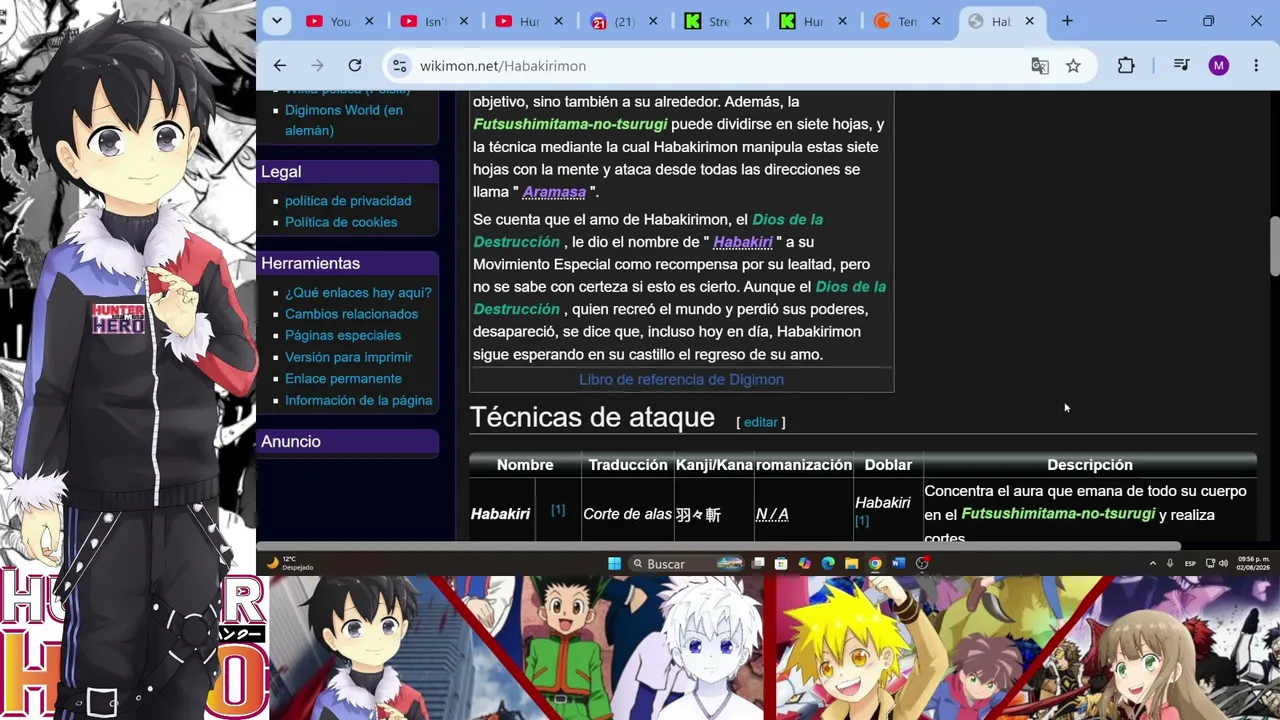
Task: Open File Explorer from the taskbar
Action: (851, 564)
